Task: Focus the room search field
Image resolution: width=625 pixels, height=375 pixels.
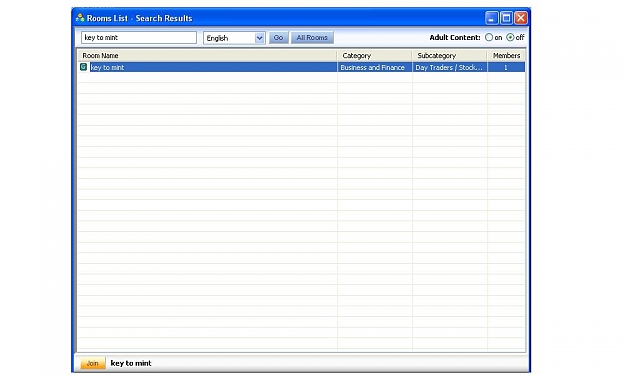Action: coord(139,37)
